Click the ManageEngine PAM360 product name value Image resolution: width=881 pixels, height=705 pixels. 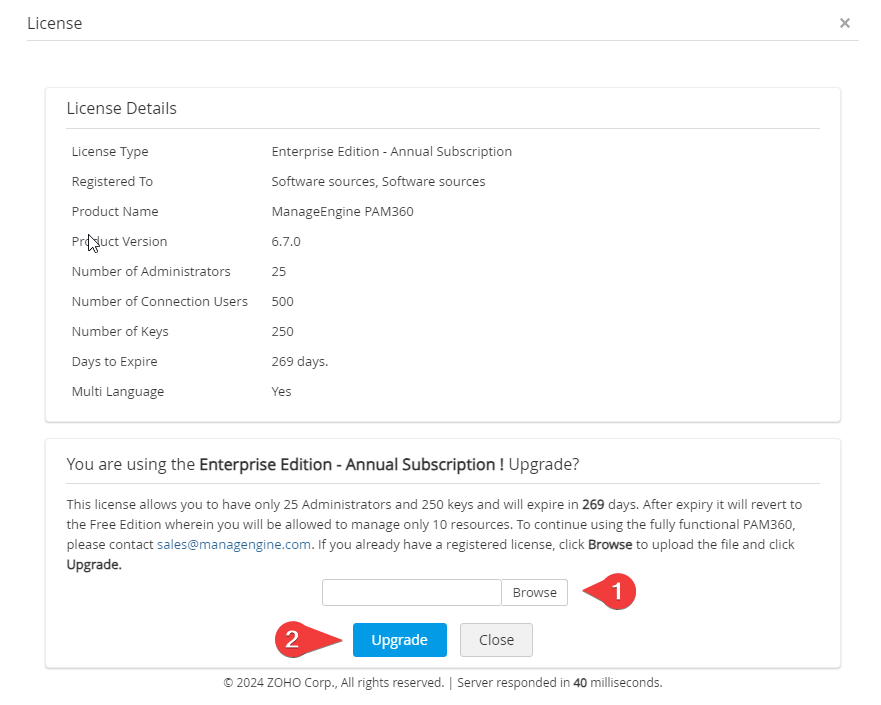[x=342, y=212]
